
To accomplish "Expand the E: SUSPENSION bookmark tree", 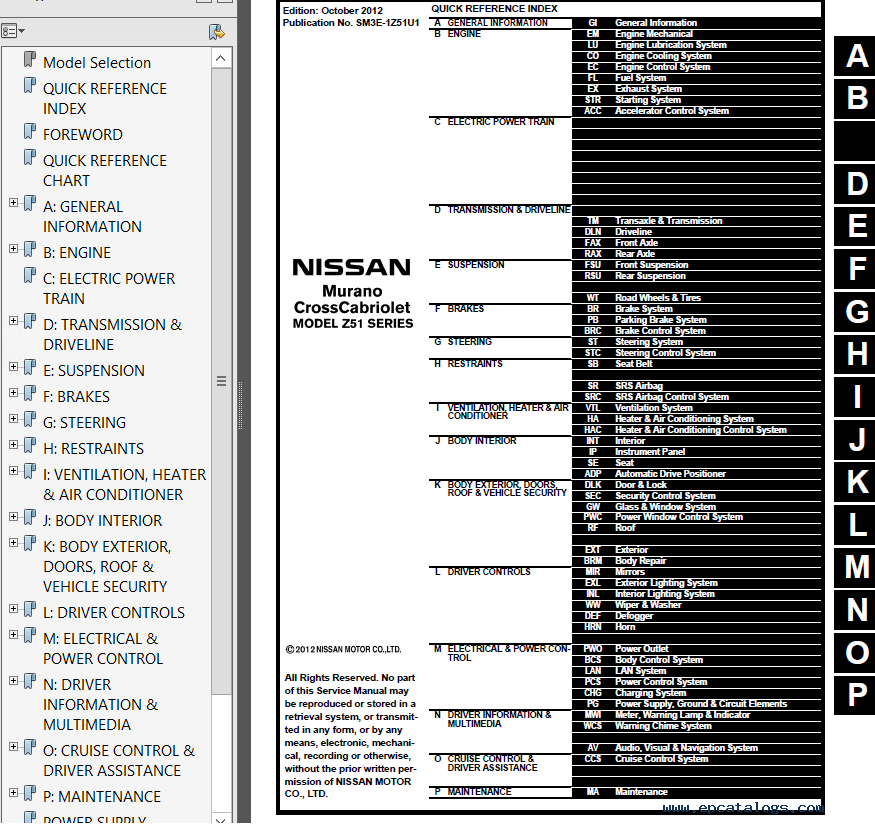I will pos(13,367).
